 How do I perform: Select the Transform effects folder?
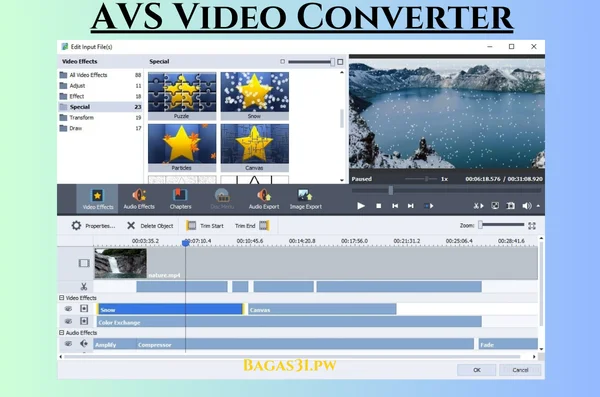coord(101,118)
